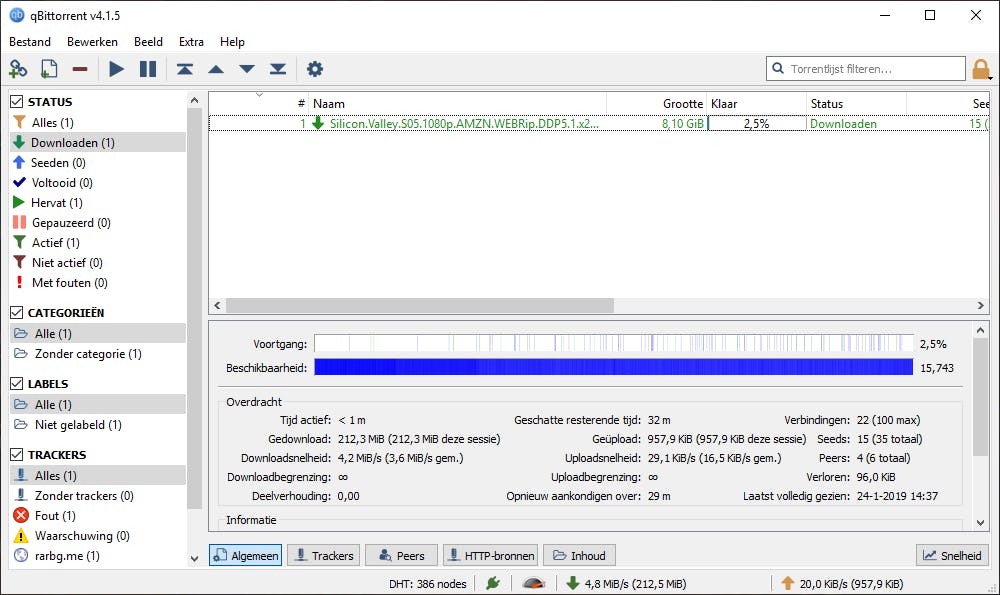1000x595 pixels.
Task: Click the 2,5% Klaar progress cell
Action: [757, 123]
